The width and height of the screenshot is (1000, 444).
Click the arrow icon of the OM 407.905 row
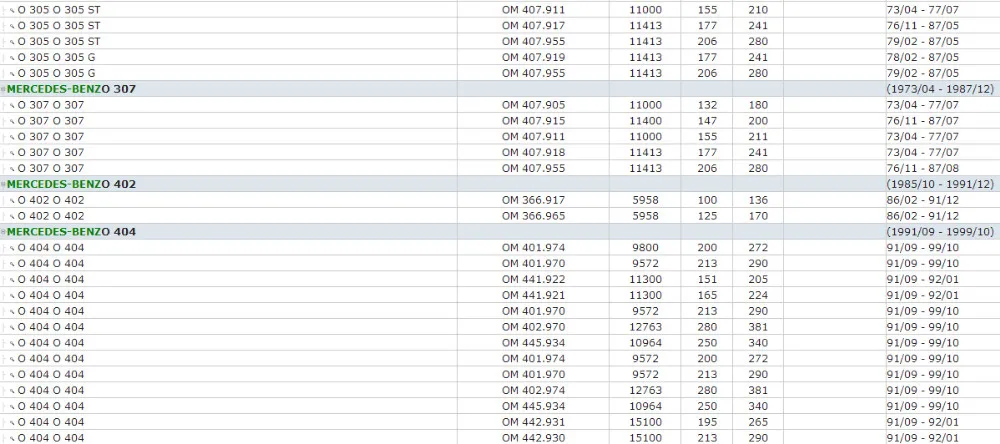pos(12,105)
